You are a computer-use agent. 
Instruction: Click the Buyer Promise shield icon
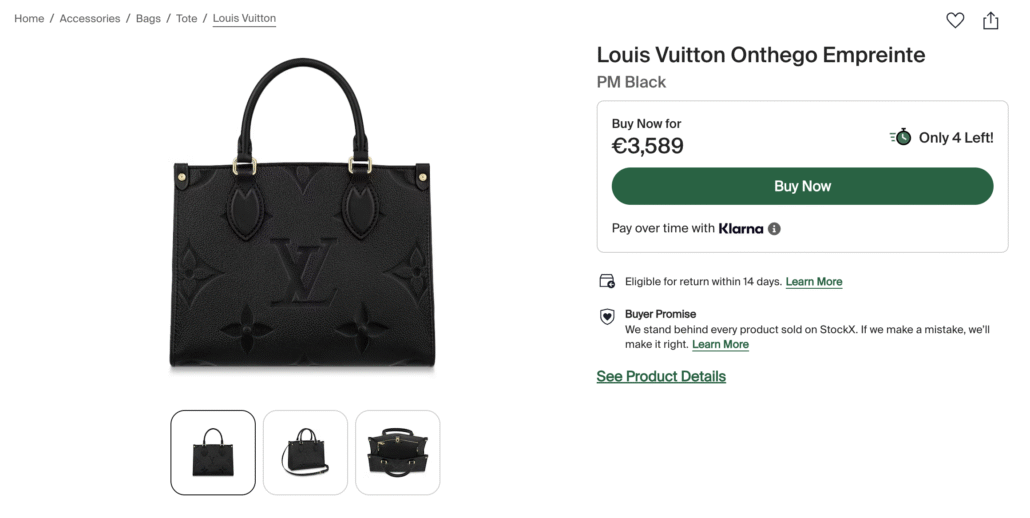click(606, 316)
